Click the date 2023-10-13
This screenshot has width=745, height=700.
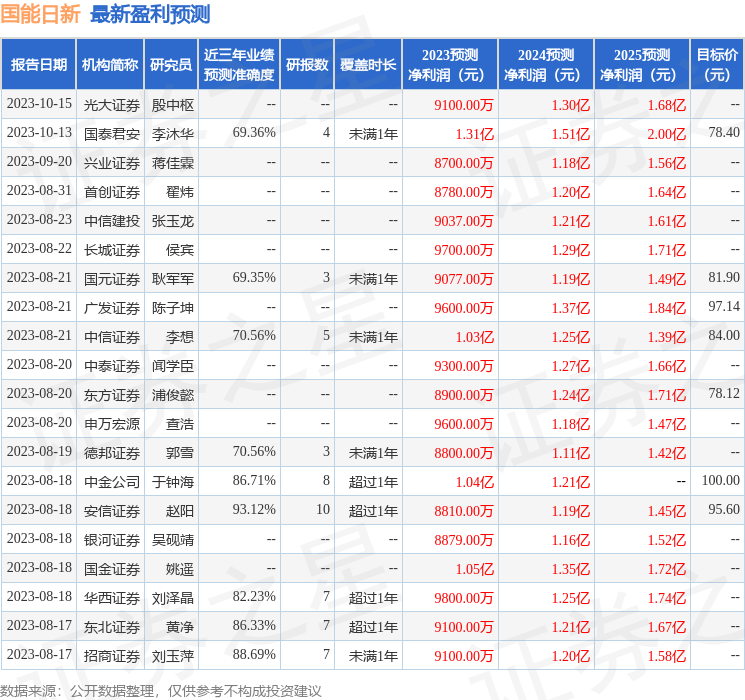pyautogui.click(x=39, y=133)
